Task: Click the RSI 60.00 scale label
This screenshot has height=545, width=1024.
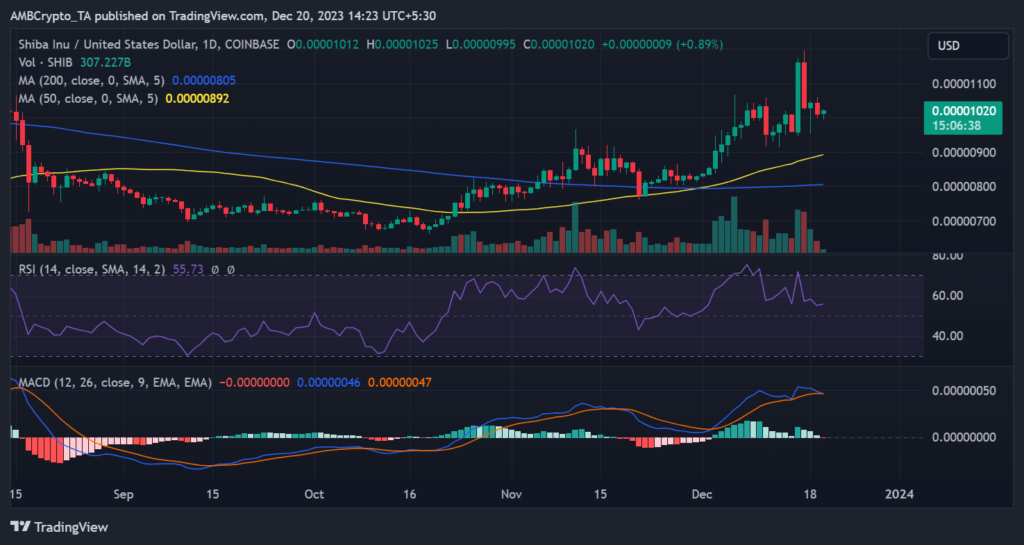Action: pos(948,296)
